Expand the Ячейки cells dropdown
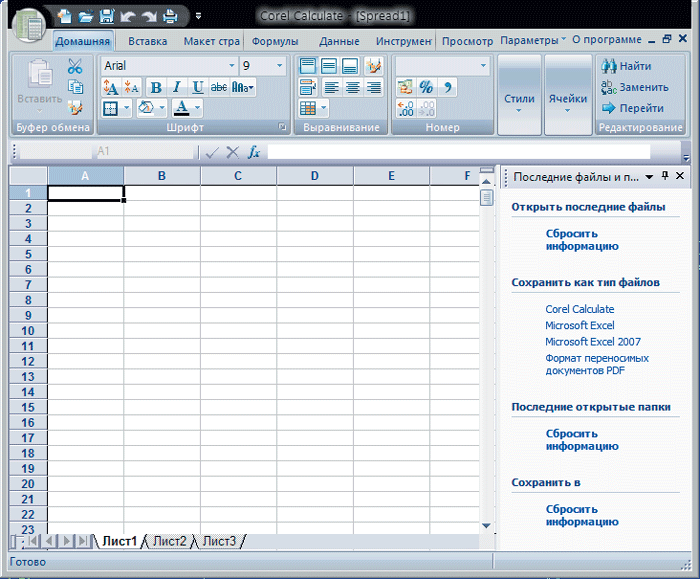The image size is (700, 579). click(568, 98)
